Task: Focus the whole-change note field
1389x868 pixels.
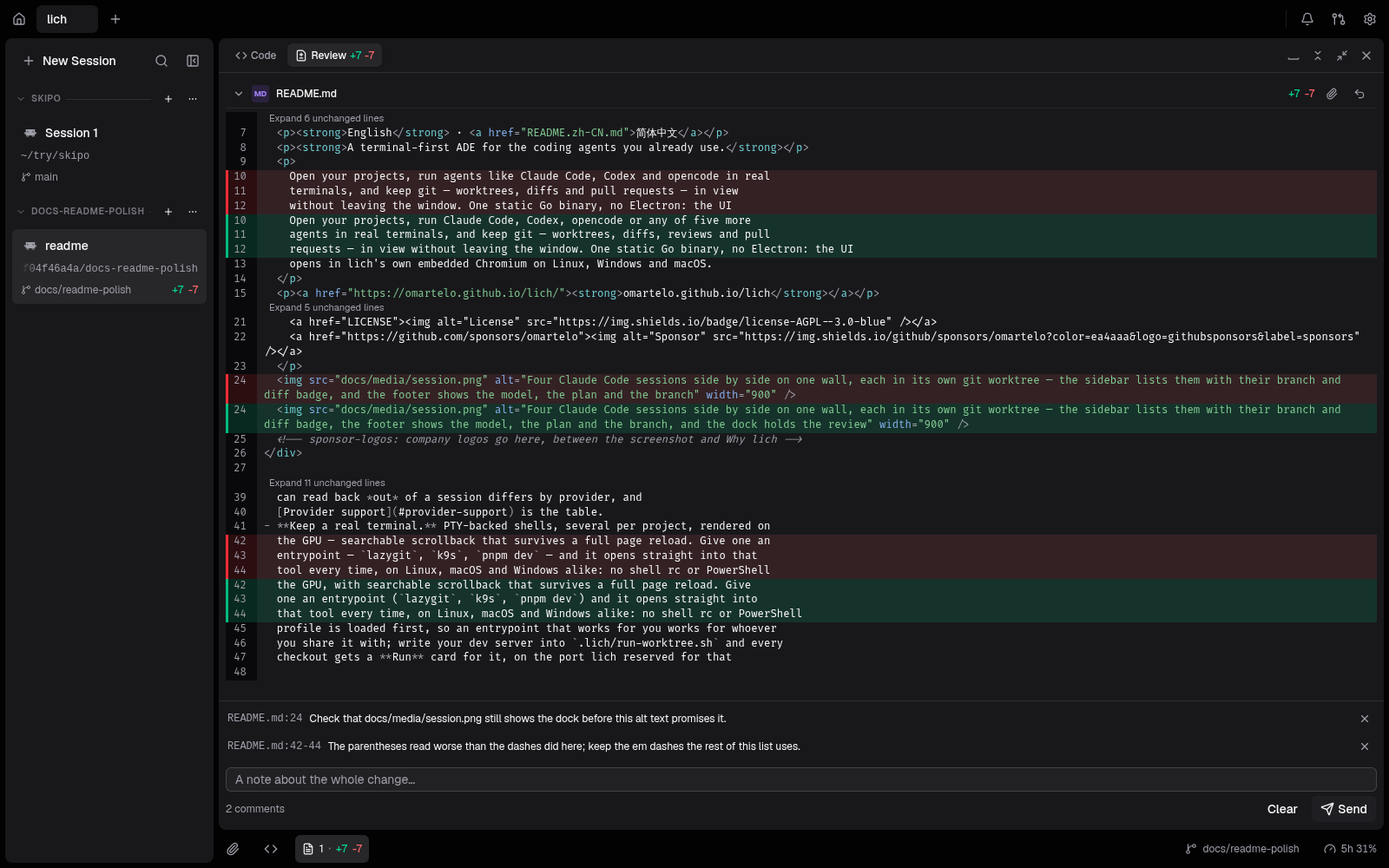Action: point(800,779)
